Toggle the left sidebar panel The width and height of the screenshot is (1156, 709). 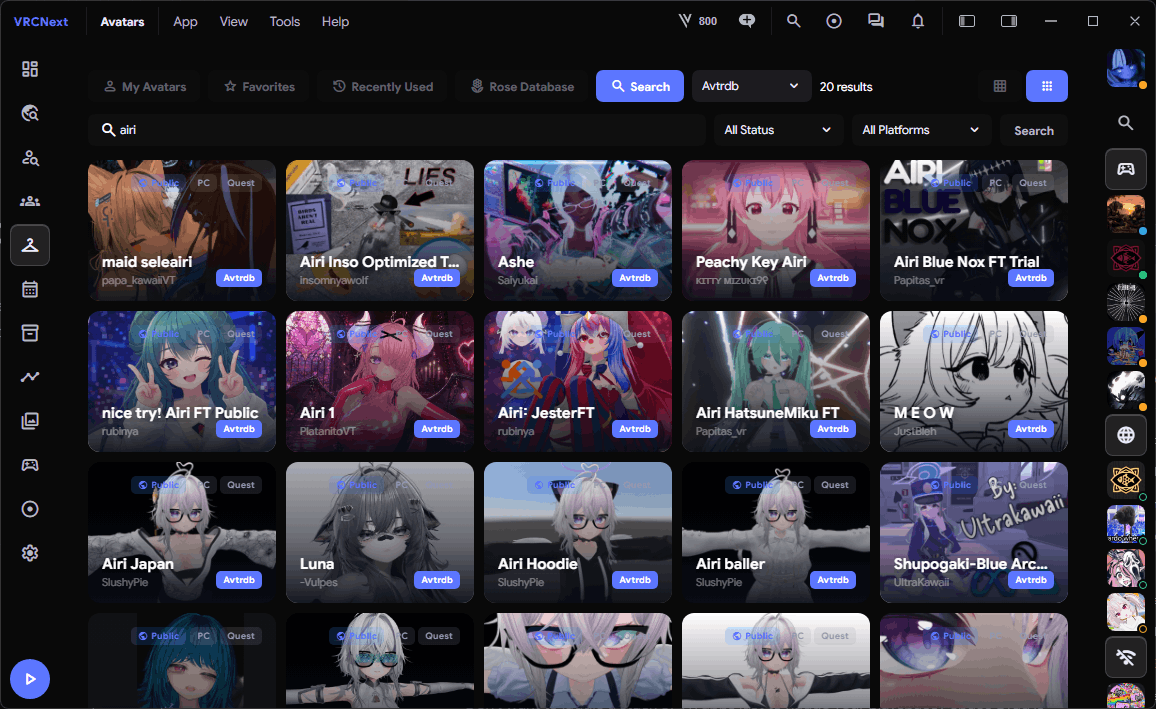click(967, 21)
